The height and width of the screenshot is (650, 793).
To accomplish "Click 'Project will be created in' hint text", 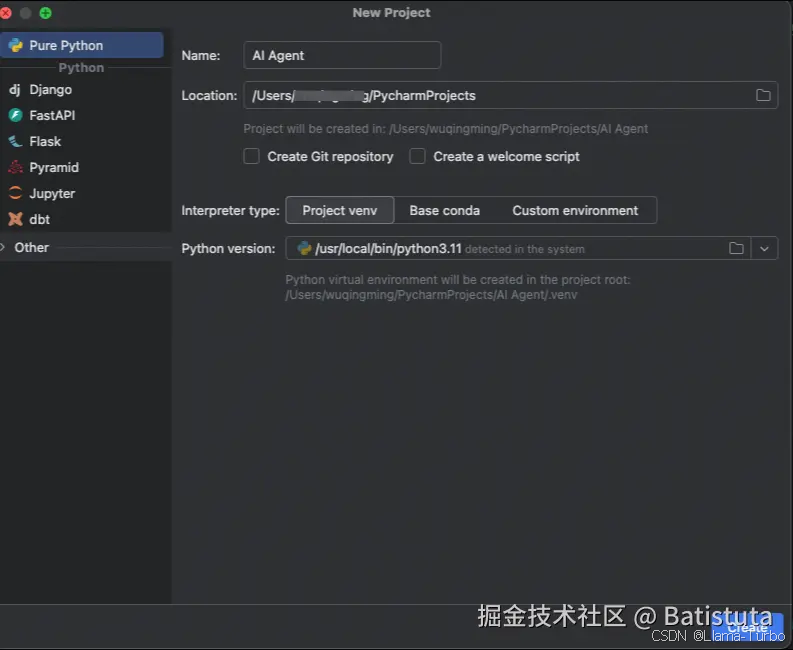I will tap(446, 129).
